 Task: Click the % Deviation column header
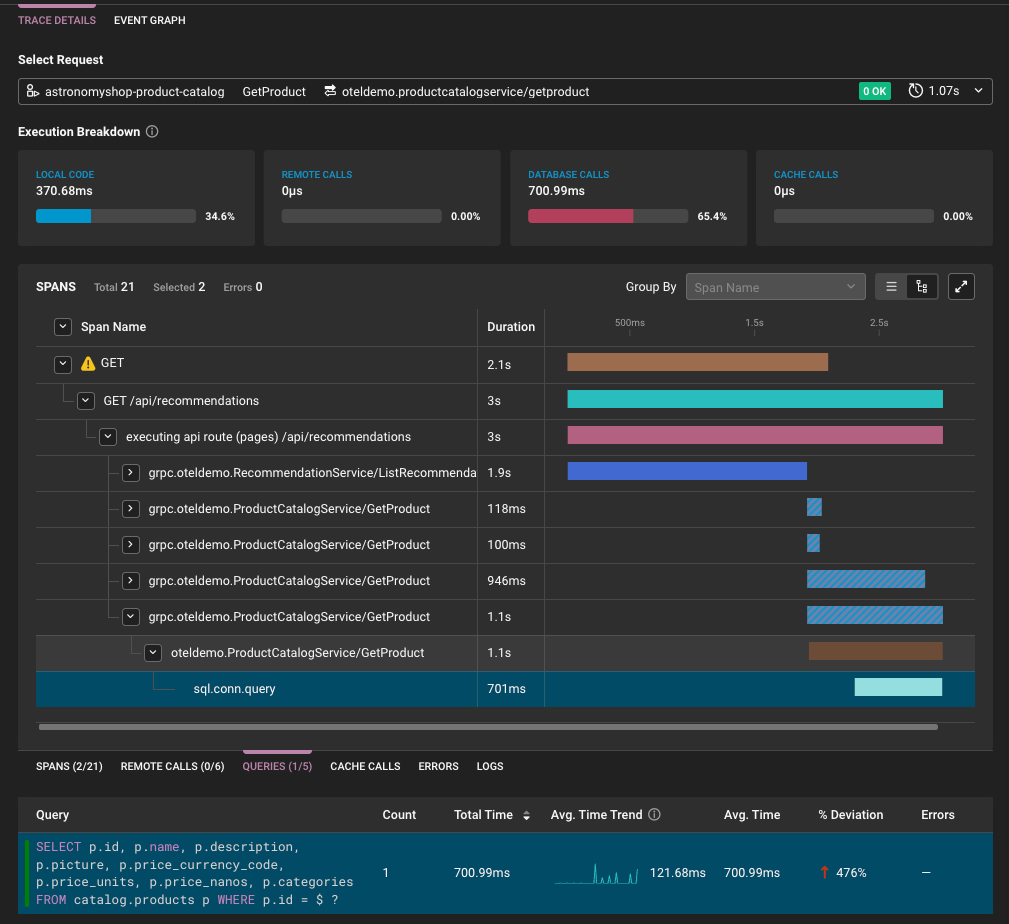(851, 815)
